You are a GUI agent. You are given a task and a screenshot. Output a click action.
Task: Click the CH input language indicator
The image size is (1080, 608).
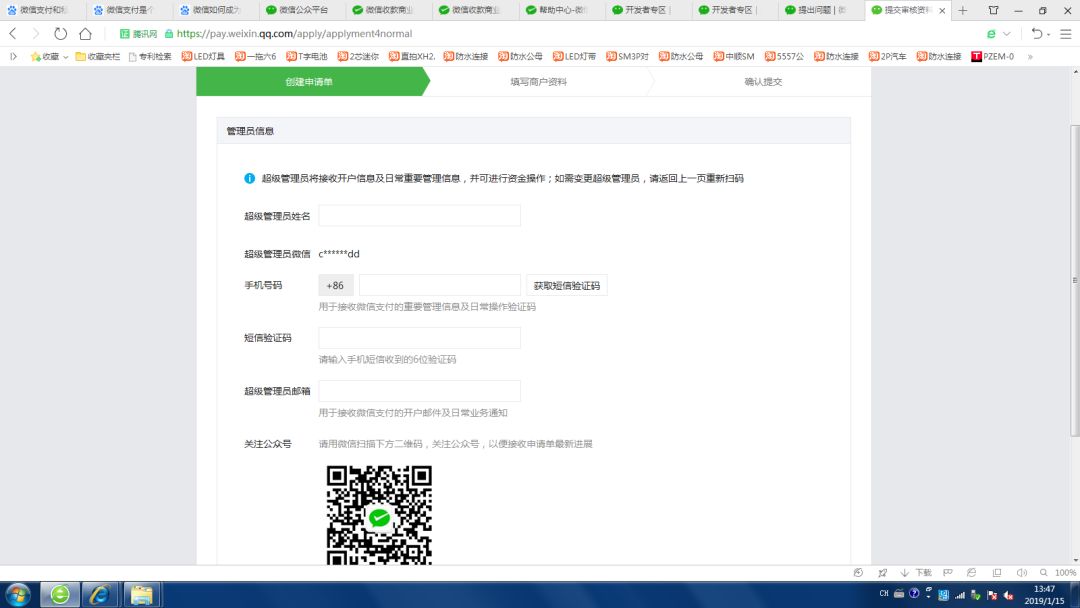click(884, 594)
